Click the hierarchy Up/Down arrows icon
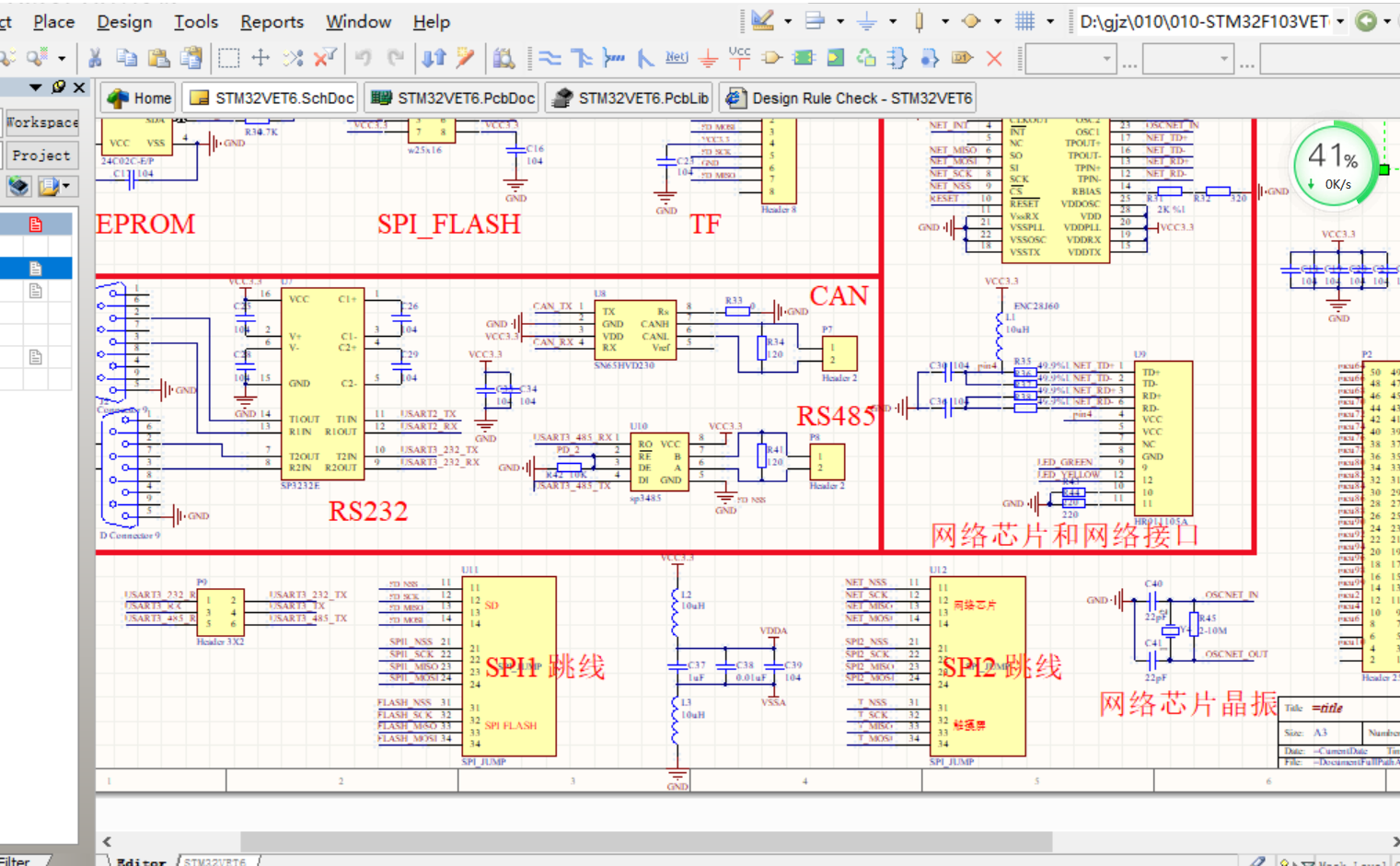Viewport: 1400px width, 866px height. coord(434,59)
